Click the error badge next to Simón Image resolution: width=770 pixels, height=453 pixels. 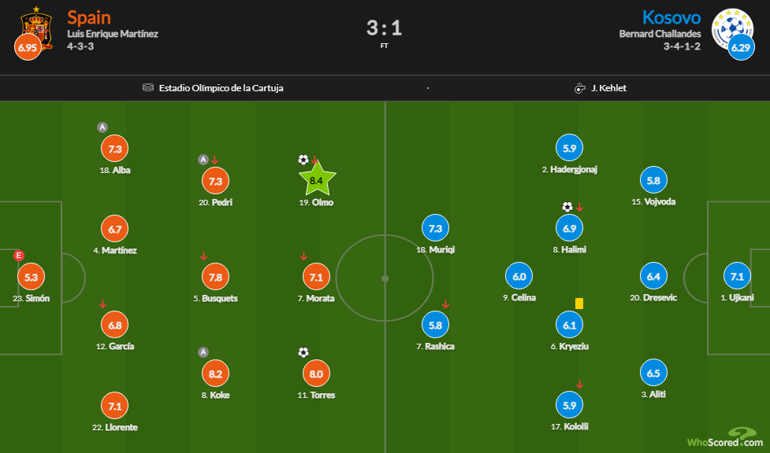pyautogui.click(x=19, y=255)
